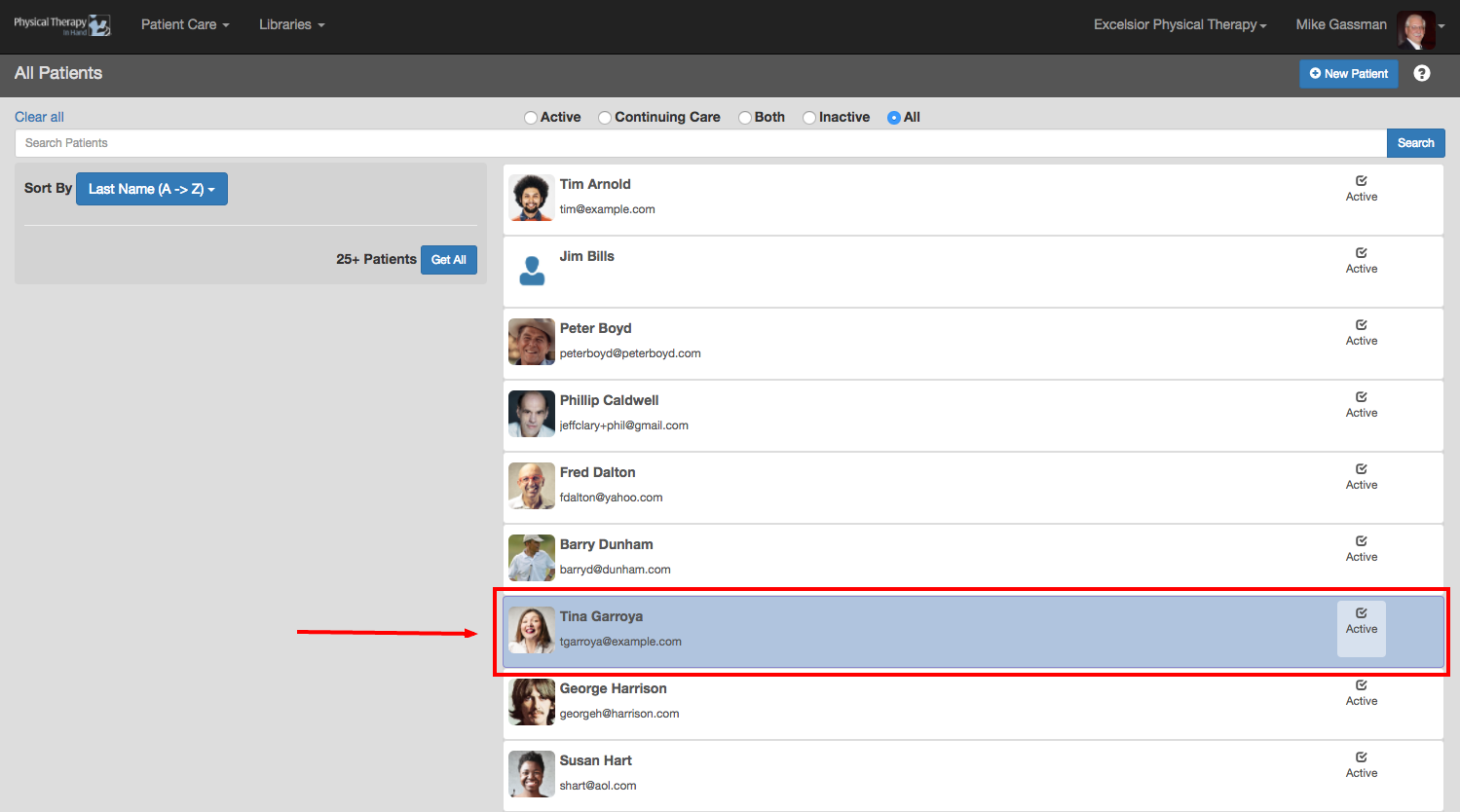Click Peter Boyd's Active status icon
The height and width of the screenshot is (812, 1460).
[1361, 325]
